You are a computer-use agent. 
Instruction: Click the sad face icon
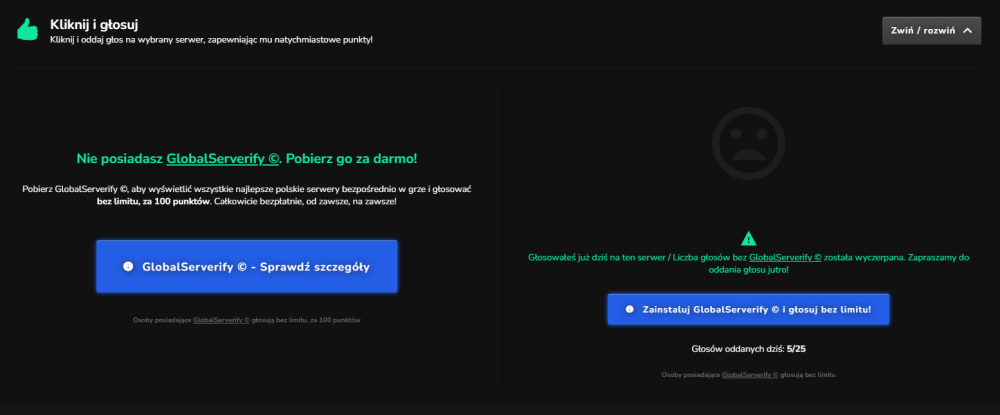click(748, 143)
